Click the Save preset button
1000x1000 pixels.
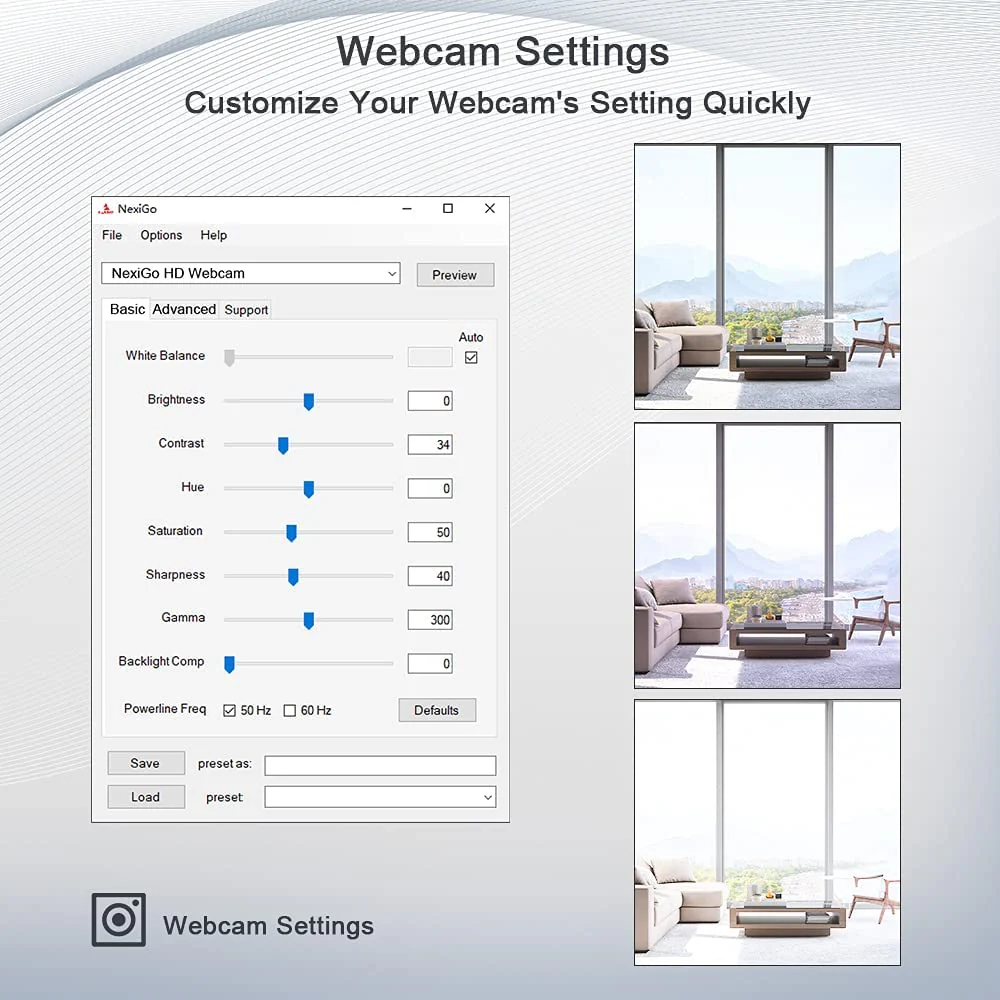click(x=145, y=763)
